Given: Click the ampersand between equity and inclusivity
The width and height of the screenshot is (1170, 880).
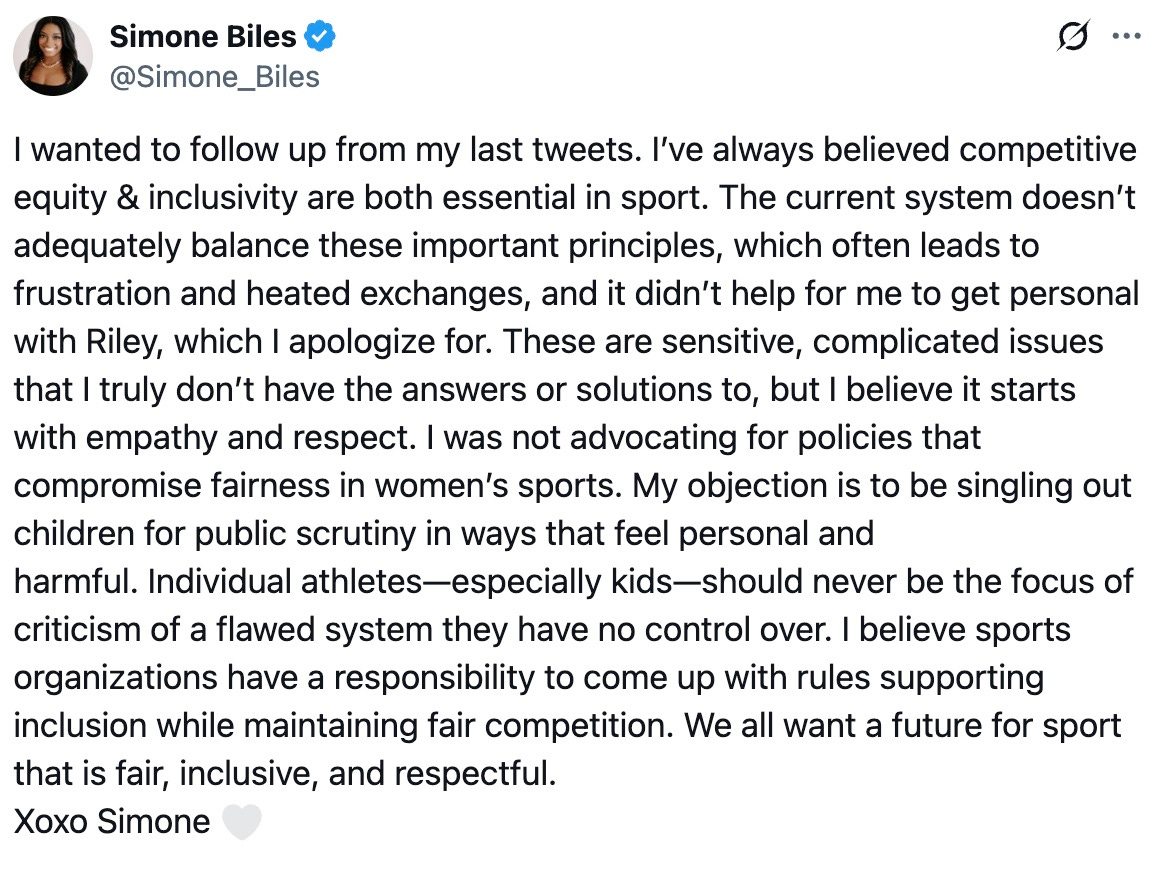Looking at the screenshot, I should point(125,198).
